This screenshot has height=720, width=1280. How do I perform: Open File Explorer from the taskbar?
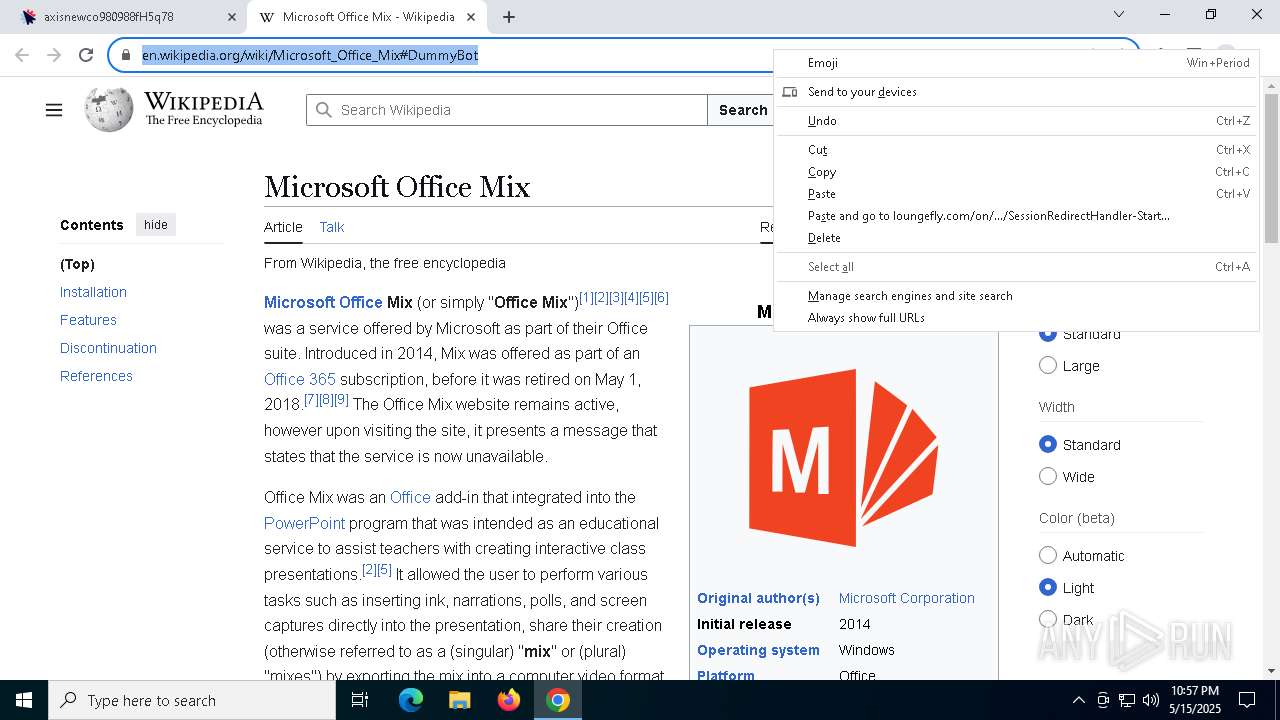(x=459, y=700)
